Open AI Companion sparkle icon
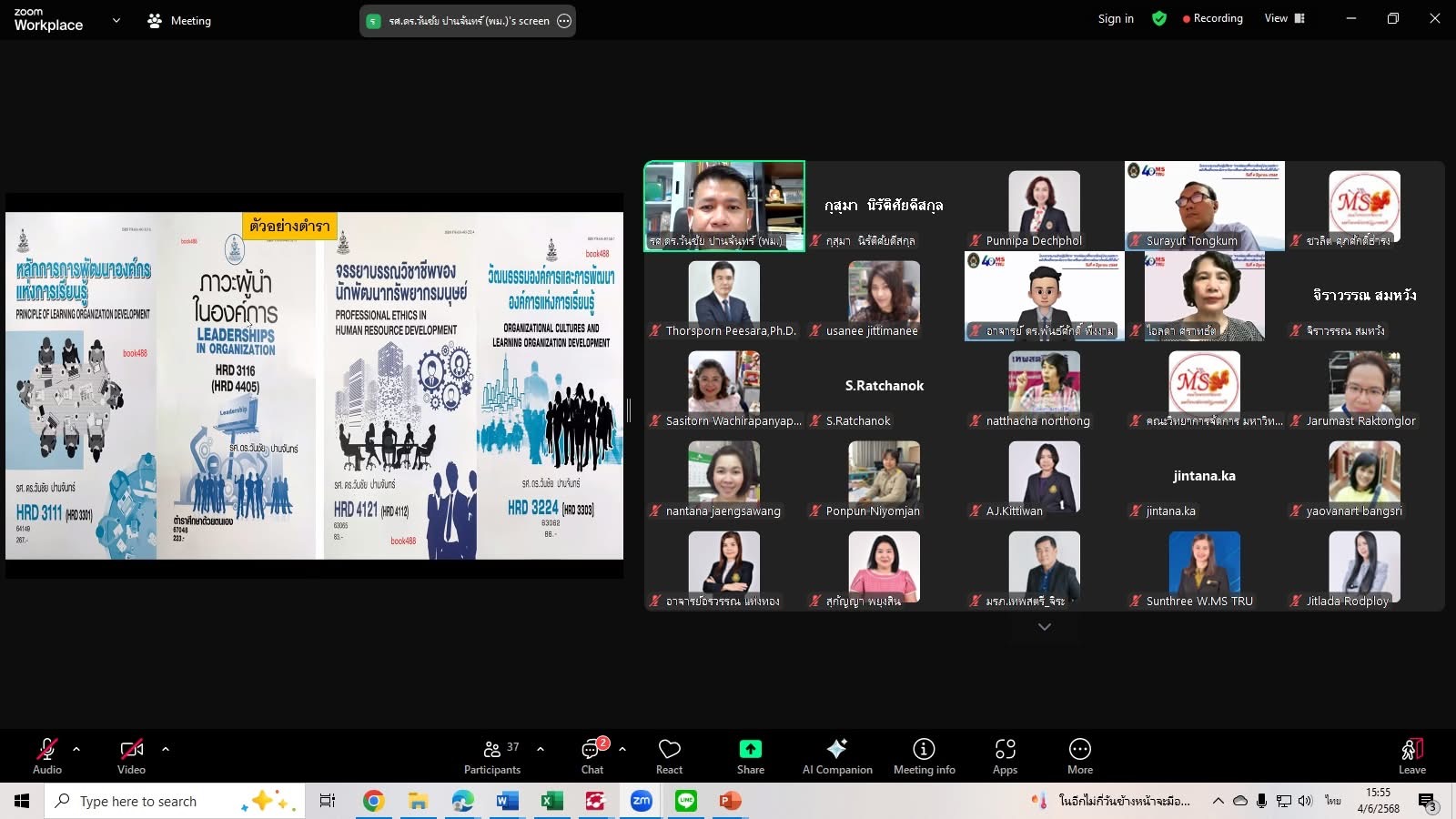This screenshot has width=1456, height=819. [x=836, y=749]
